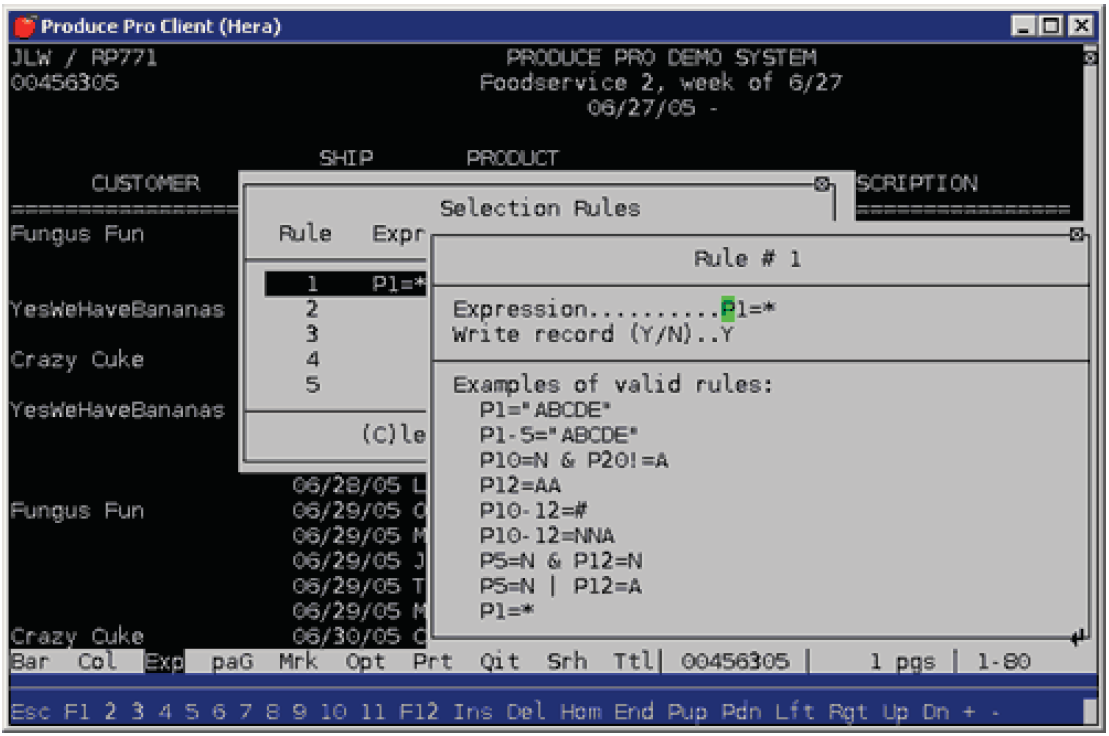1109x736 pixels.
Task: Click the F1 key on the key bar
Action: 77,711
